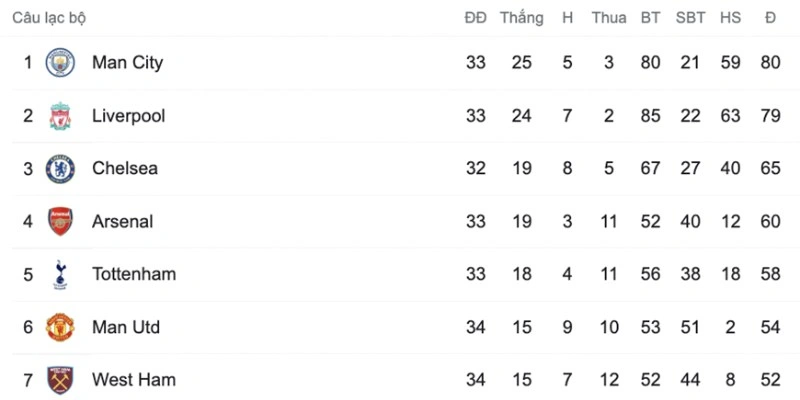Click the Thắng column header

pos(522,18)
